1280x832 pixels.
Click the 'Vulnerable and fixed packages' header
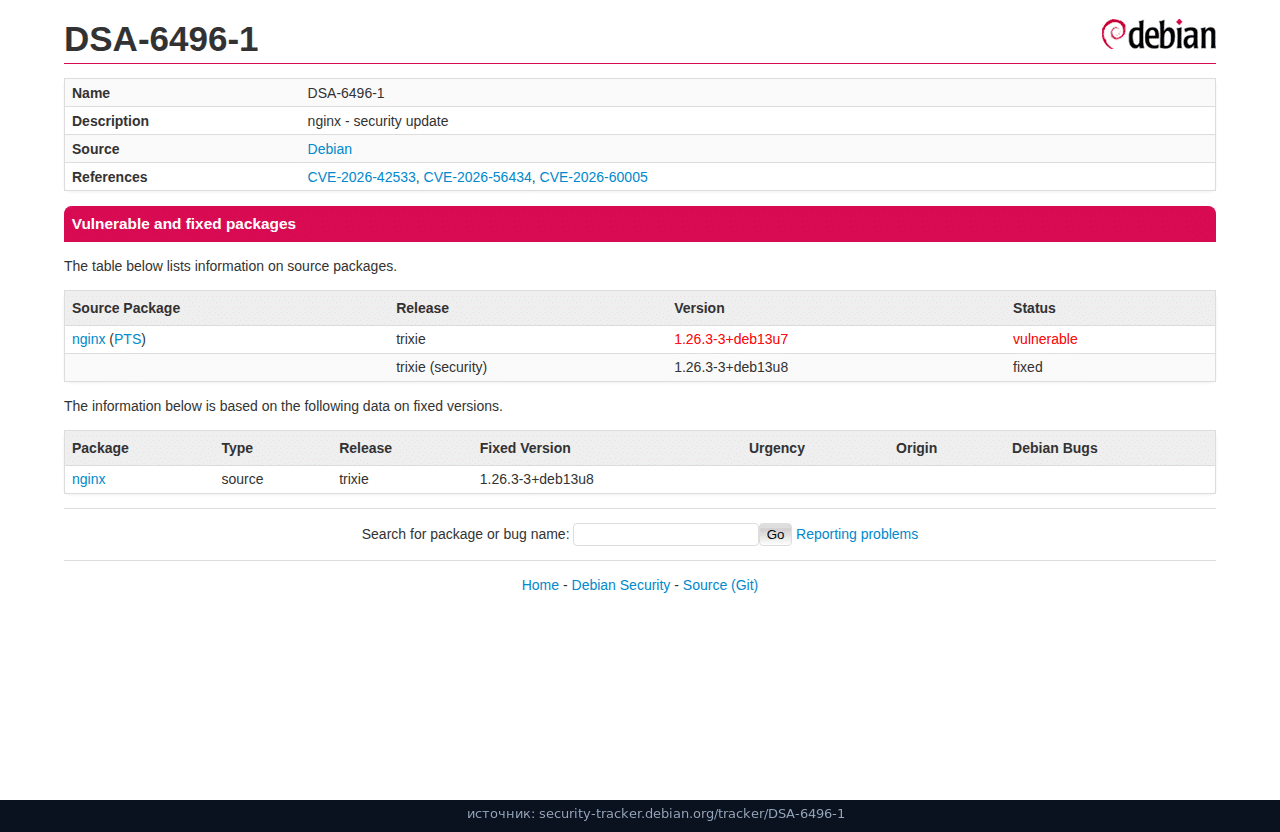[640, 224]
